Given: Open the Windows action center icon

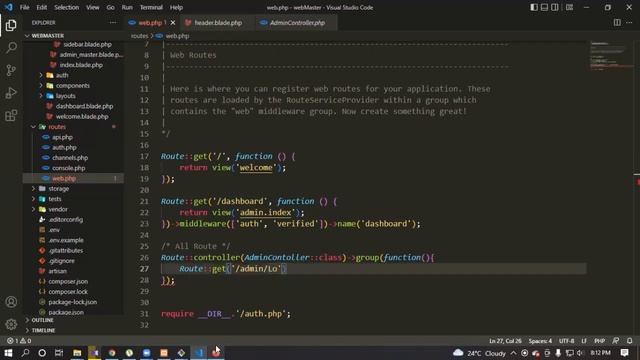Looking at the screenshot, I should (624, 353).
